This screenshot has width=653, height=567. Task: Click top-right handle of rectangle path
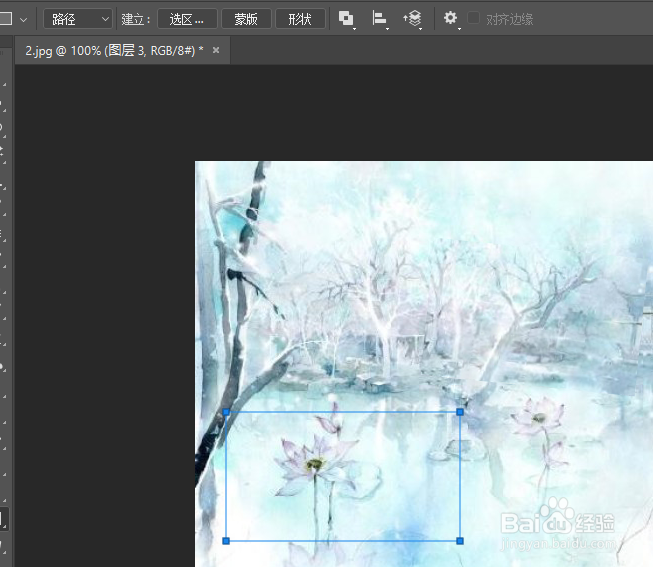click(460, 412)
